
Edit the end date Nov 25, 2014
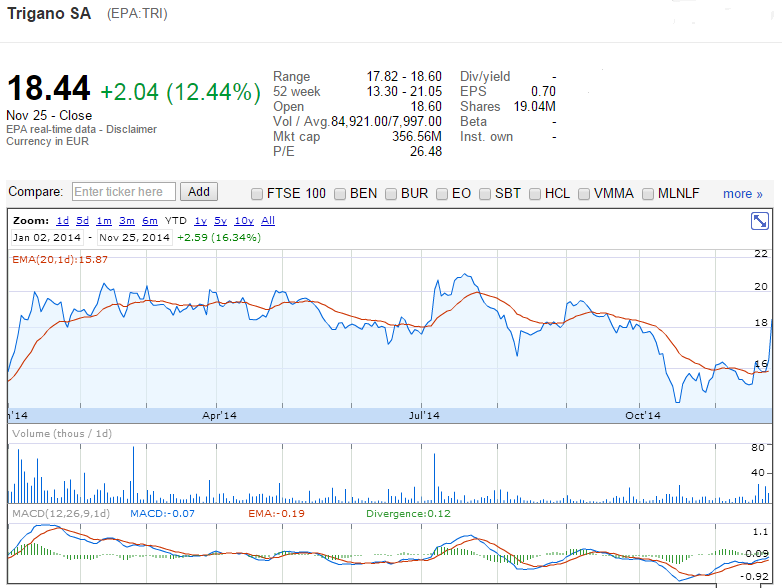click(x=134, y=237)
